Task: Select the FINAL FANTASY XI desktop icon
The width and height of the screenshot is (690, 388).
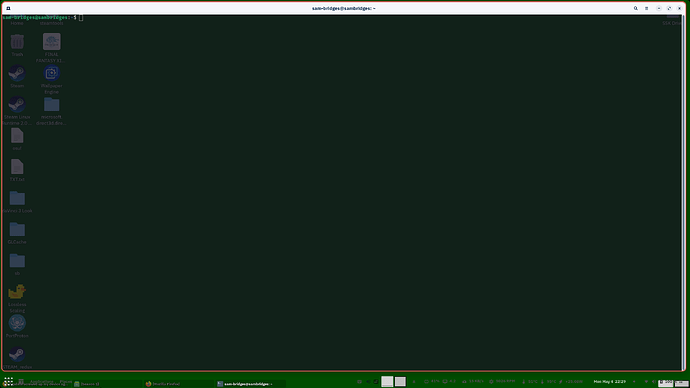Action: (51, 48)
